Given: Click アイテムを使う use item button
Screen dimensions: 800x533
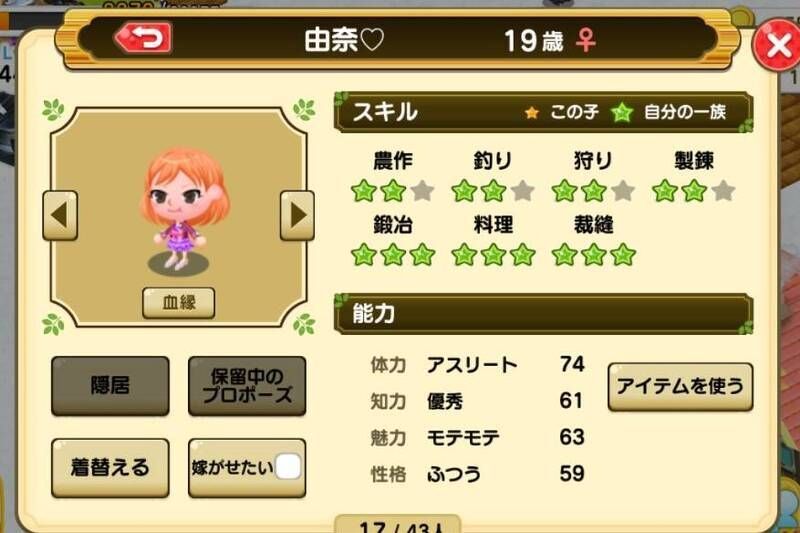Looking at the screenshot, I should click(680, 387).
